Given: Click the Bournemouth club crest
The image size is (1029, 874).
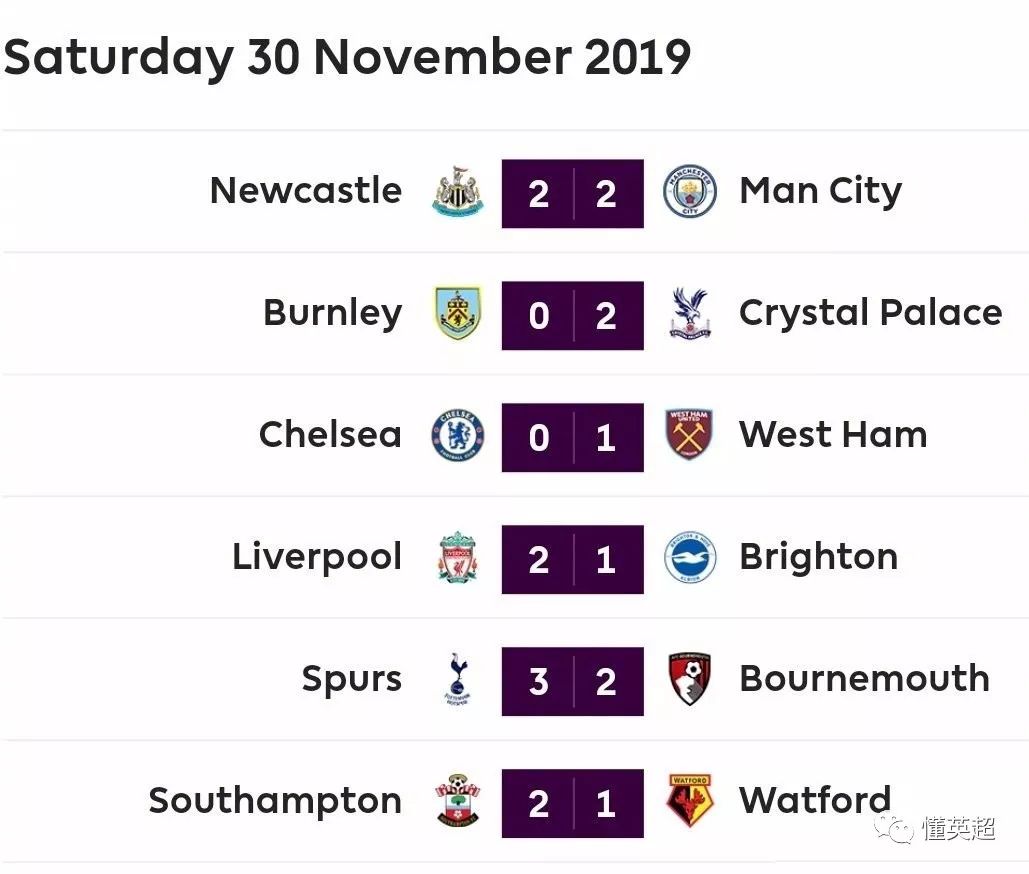Looking at the screenshot, I should [x=689, y=679].
